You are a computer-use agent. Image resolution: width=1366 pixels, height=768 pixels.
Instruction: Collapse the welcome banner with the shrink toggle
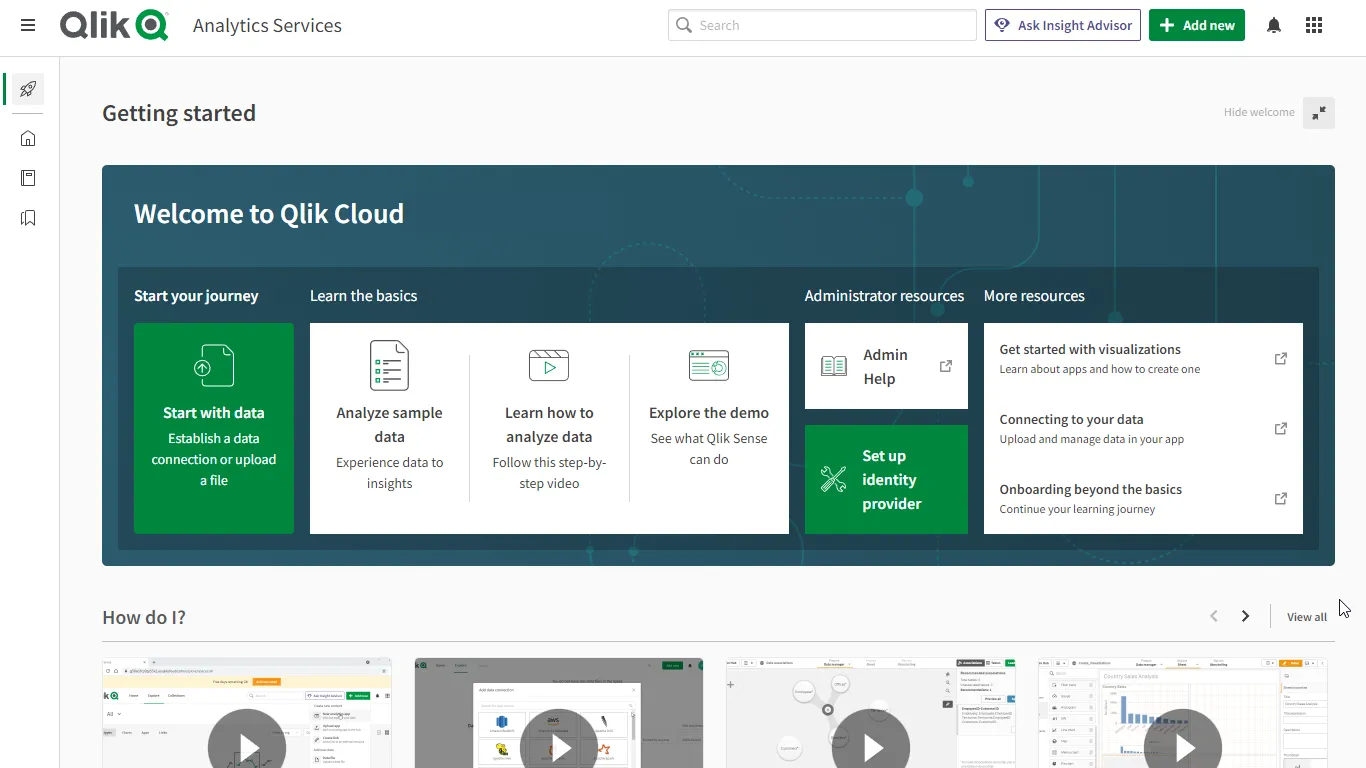click(1318, 112)
